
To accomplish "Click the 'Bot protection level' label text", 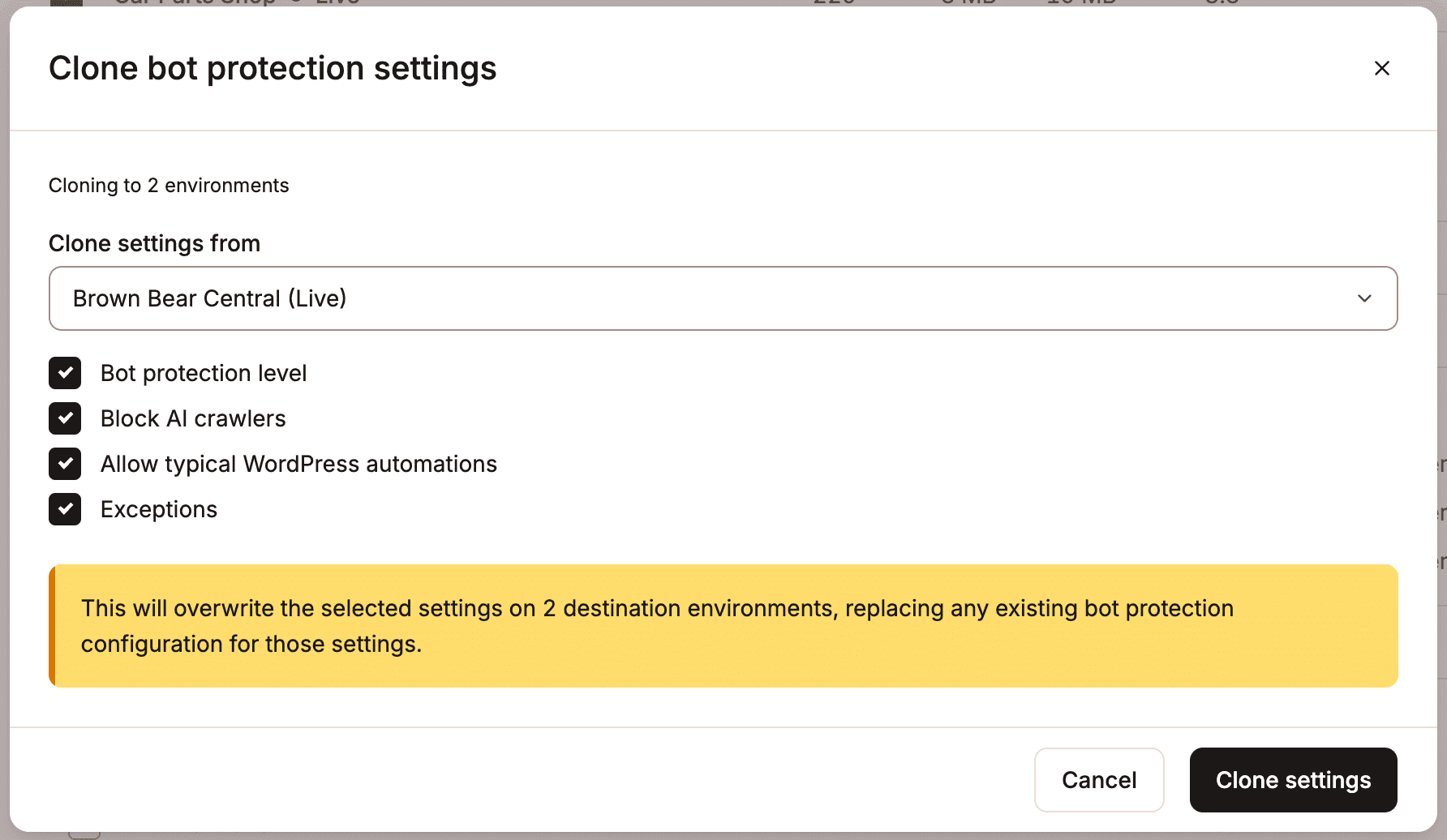I will [204, 373].
